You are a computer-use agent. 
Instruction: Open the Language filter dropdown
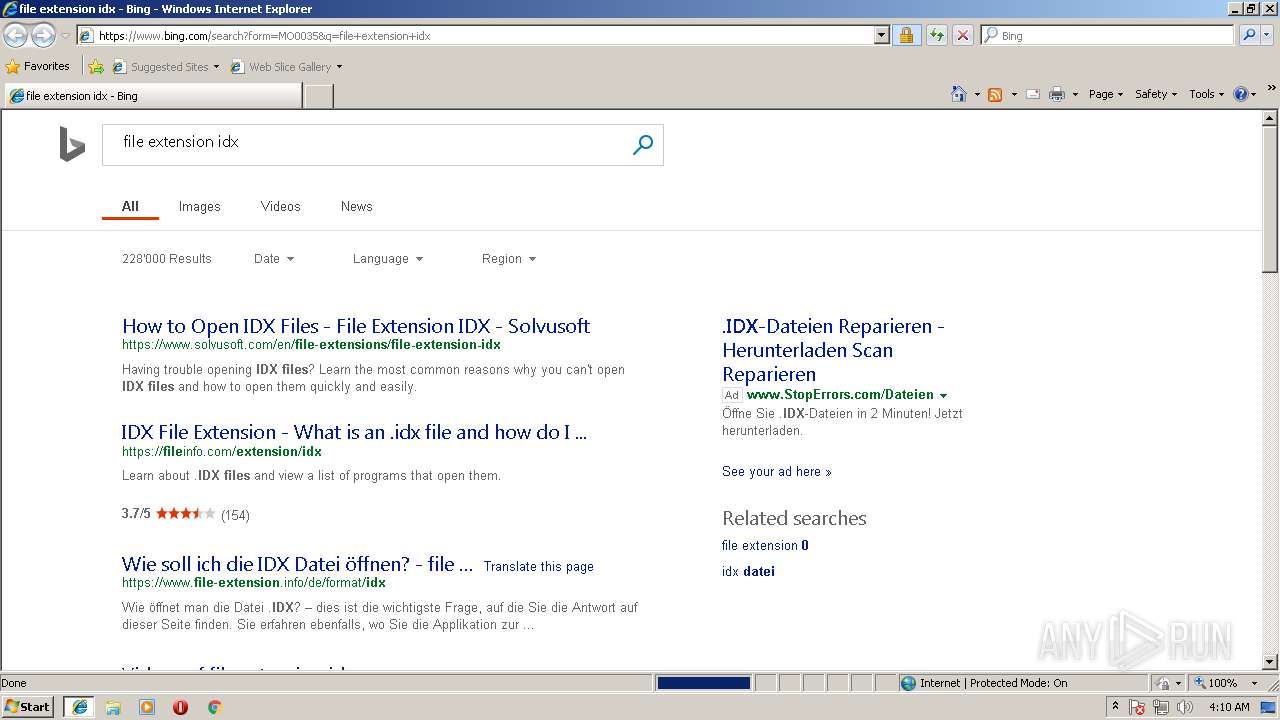coord(388,259)
